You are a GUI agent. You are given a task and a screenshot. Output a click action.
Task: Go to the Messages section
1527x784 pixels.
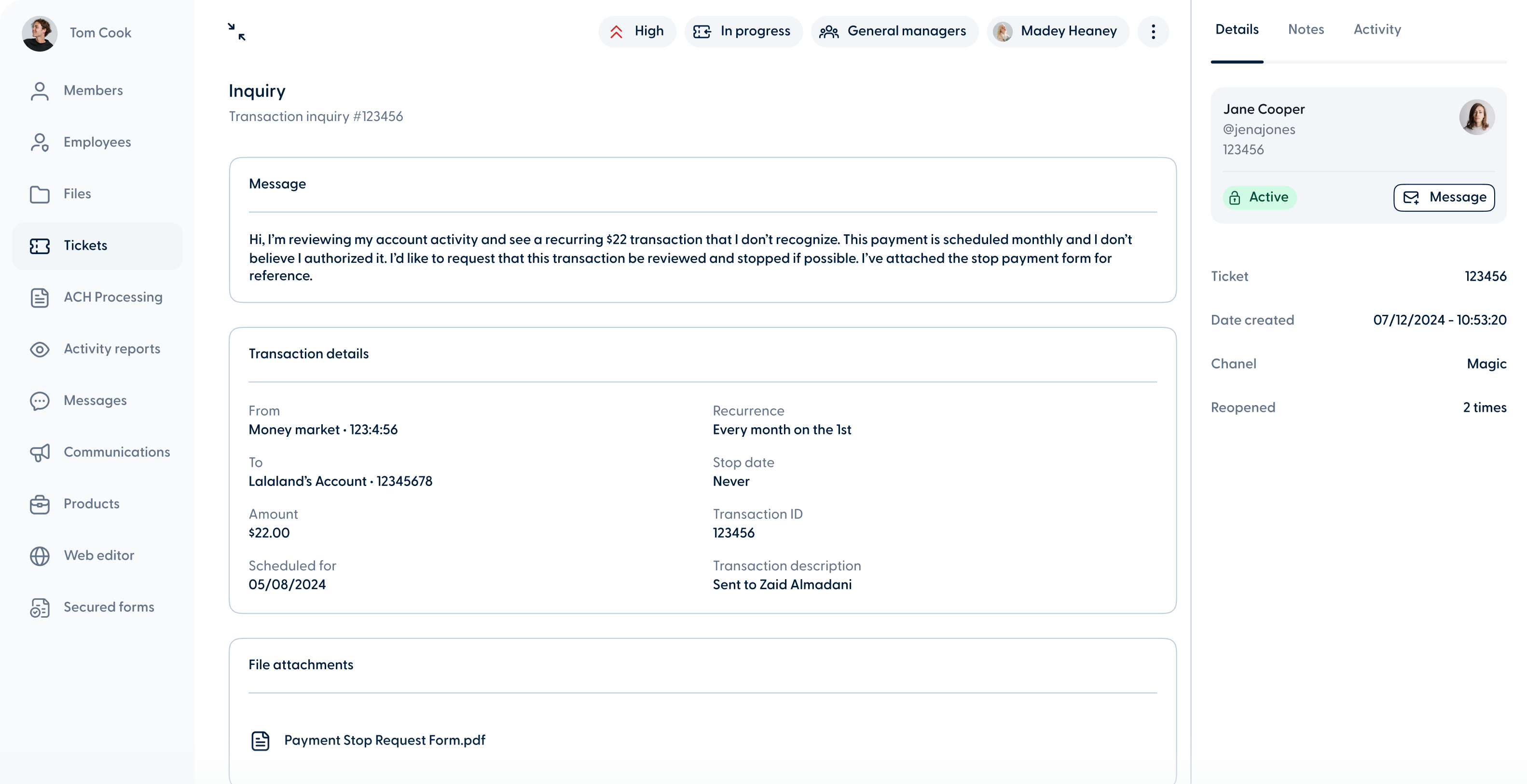pos(95,400)
